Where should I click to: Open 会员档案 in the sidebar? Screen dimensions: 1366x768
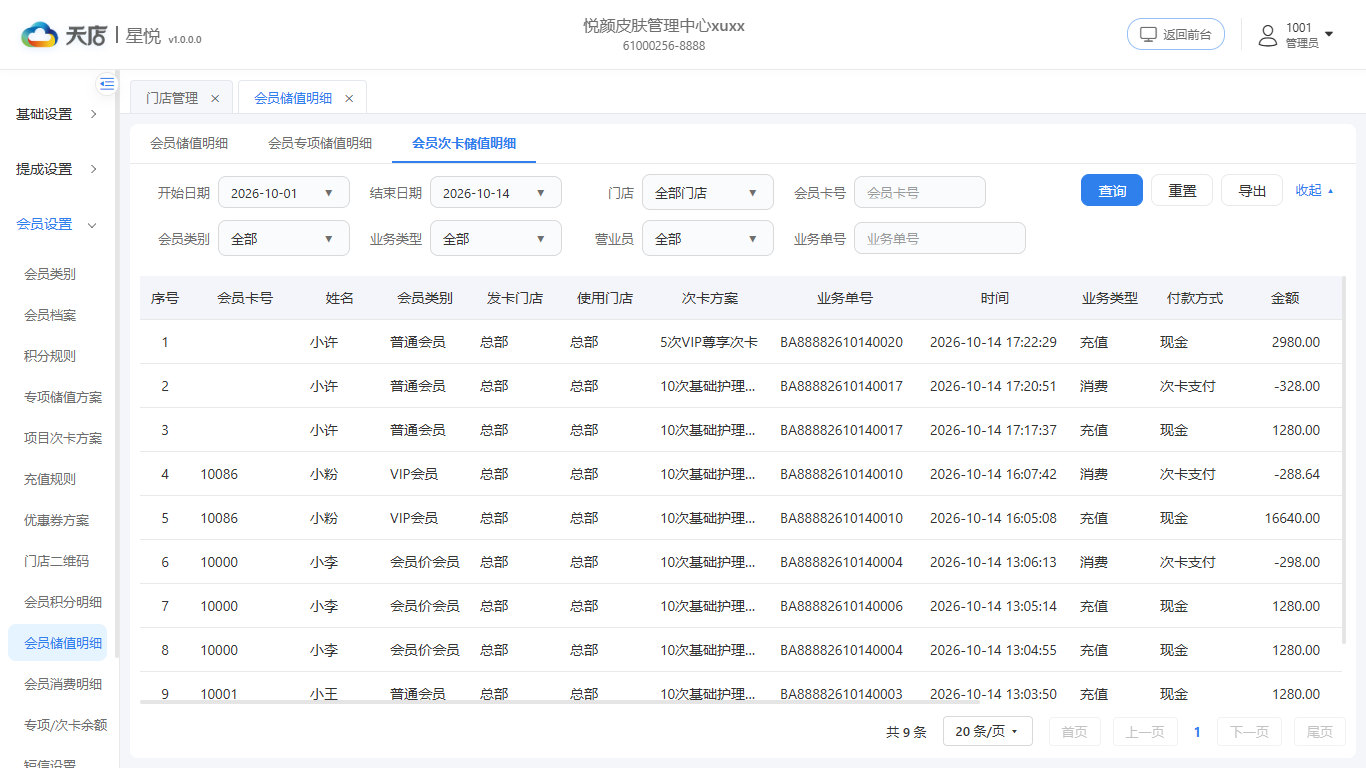[50, 315]
